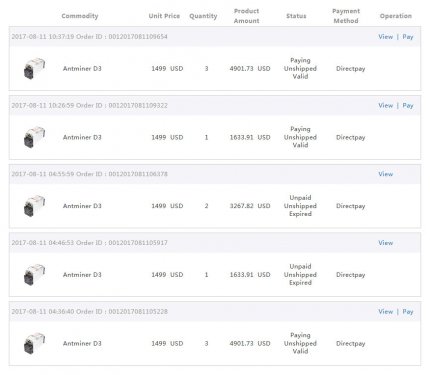Click the Payment Method column header
The height and width of the screenshot is (375, 430).
pos(346,16)
